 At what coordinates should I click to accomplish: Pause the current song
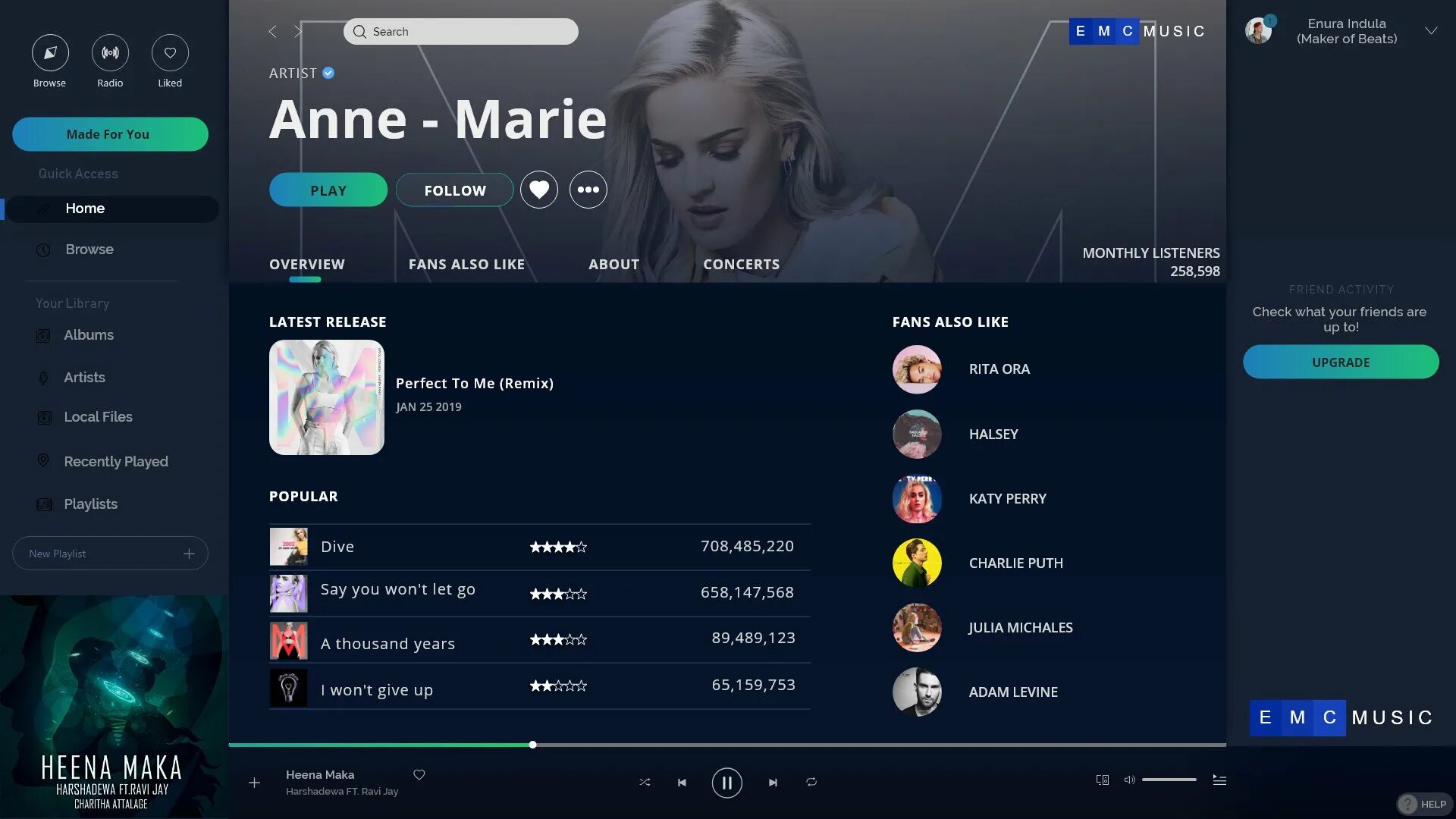click(726, 783)
